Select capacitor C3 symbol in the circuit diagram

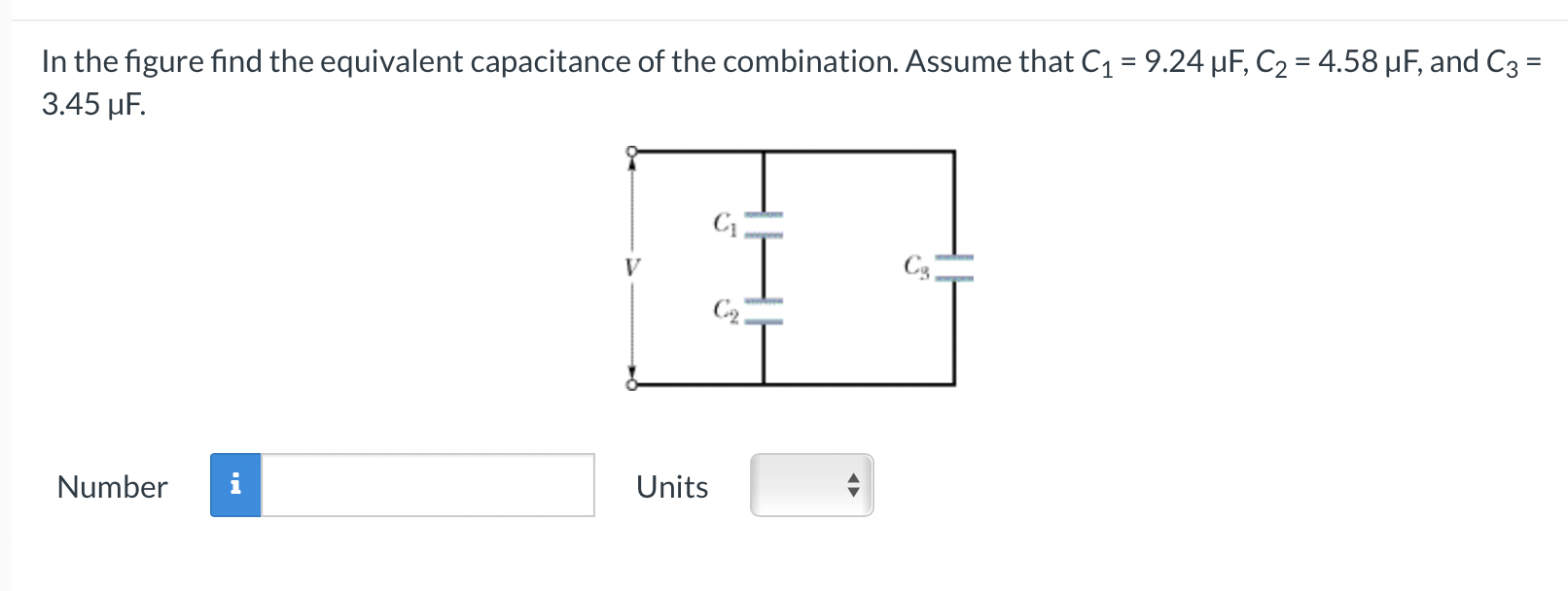[954, 265]
